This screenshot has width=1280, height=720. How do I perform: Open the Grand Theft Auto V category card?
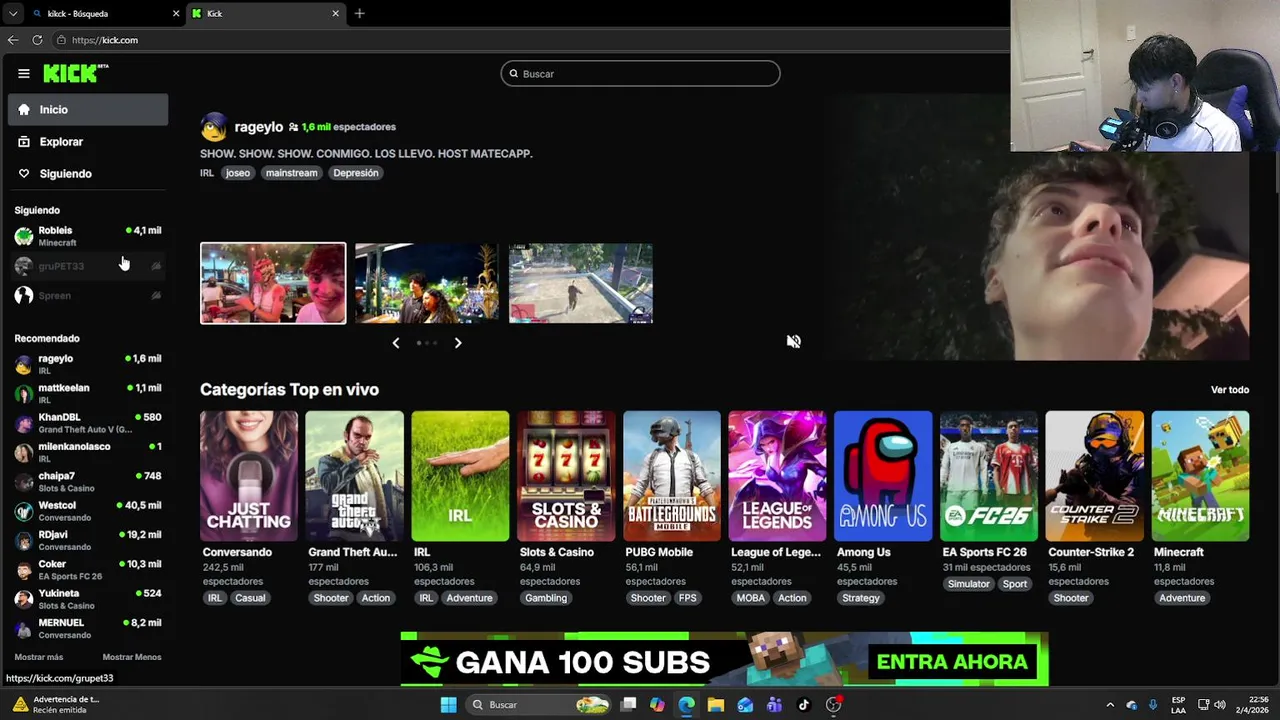click(355, 476)
